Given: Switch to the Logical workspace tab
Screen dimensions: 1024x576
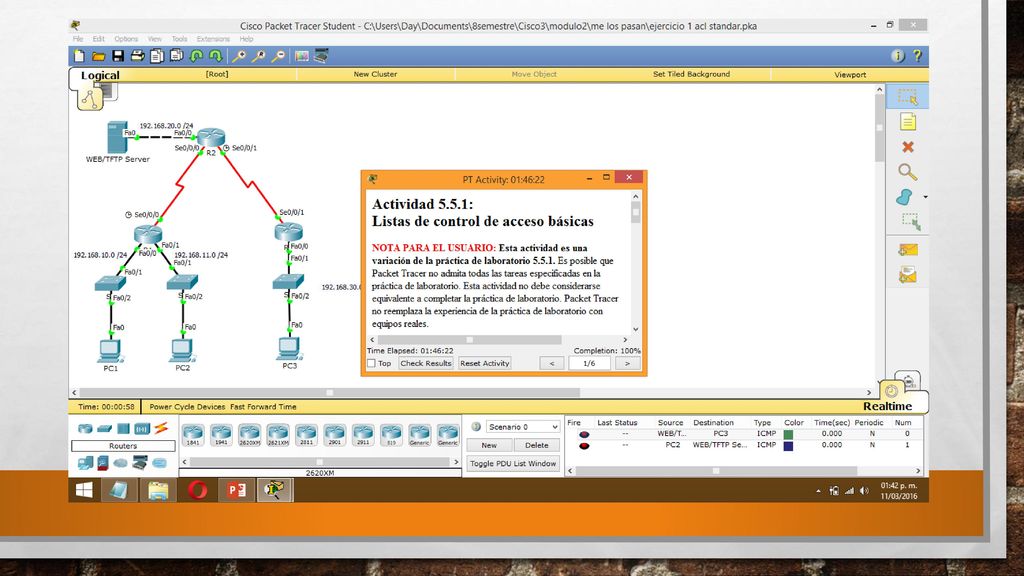Looking at the screenshot, I should 100,75.
